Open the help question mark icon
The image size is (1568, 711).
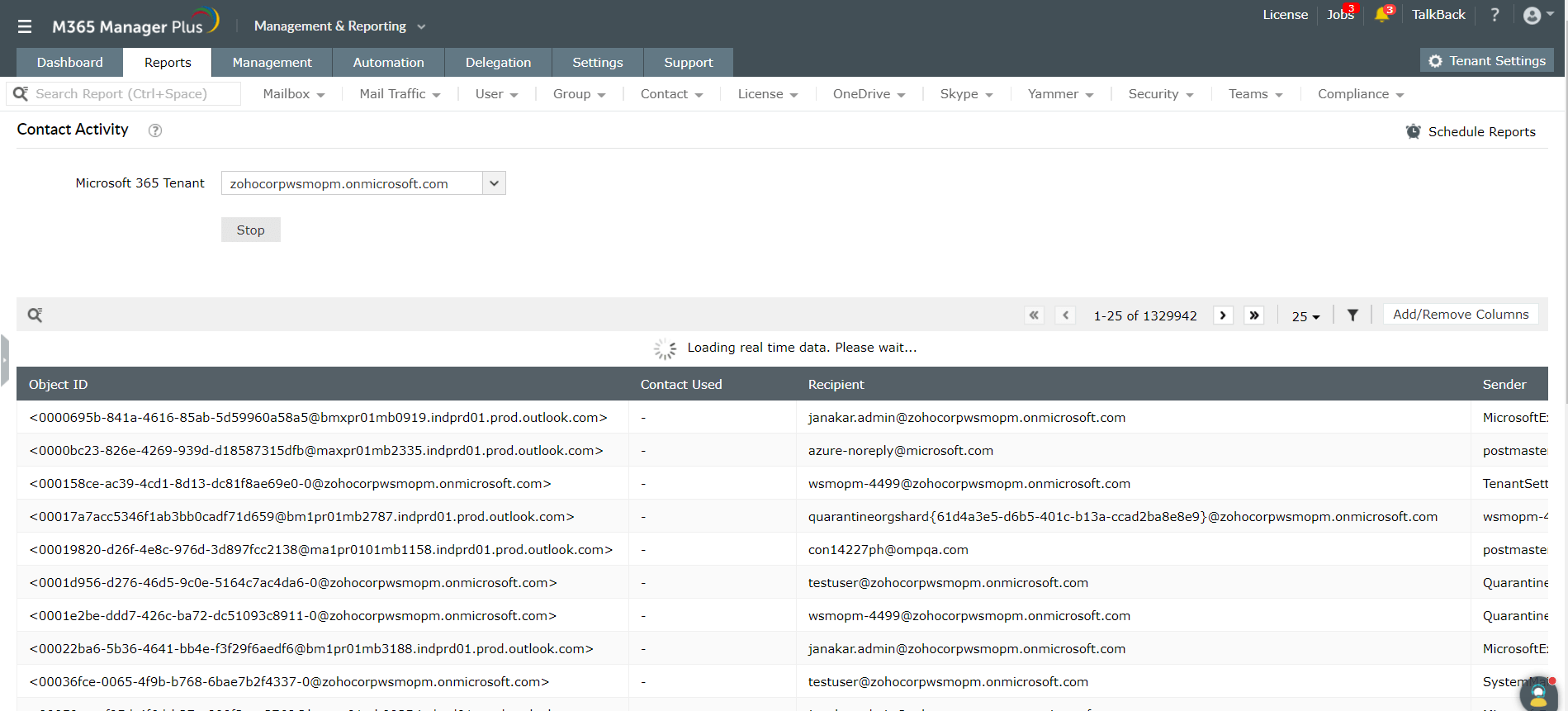coord(1495,15)
